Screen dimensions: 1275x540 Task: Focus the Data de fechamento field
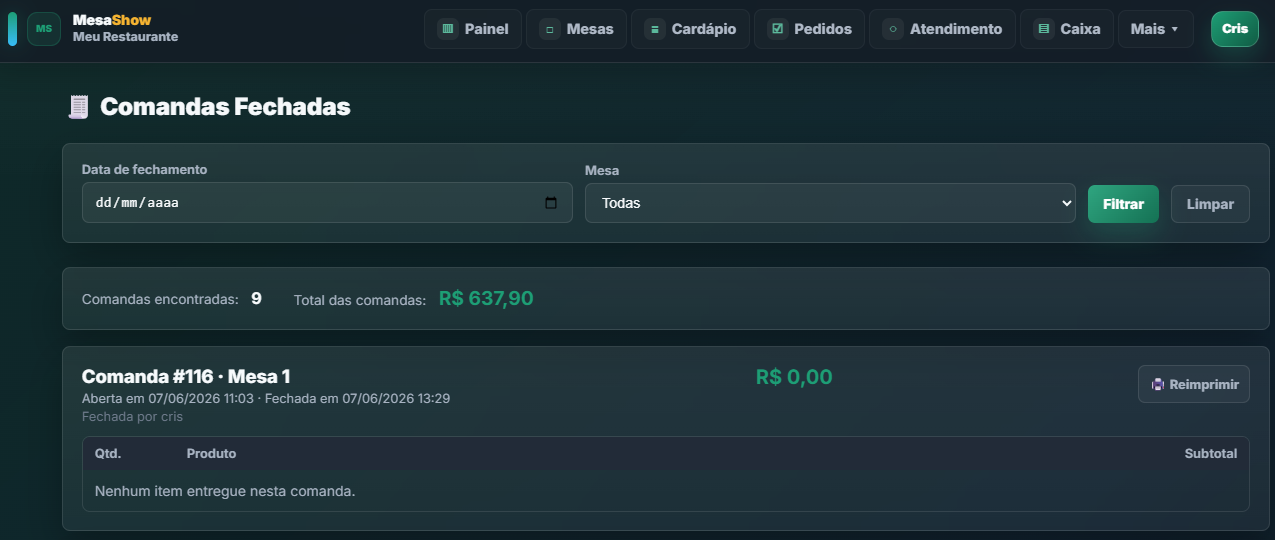327,202
